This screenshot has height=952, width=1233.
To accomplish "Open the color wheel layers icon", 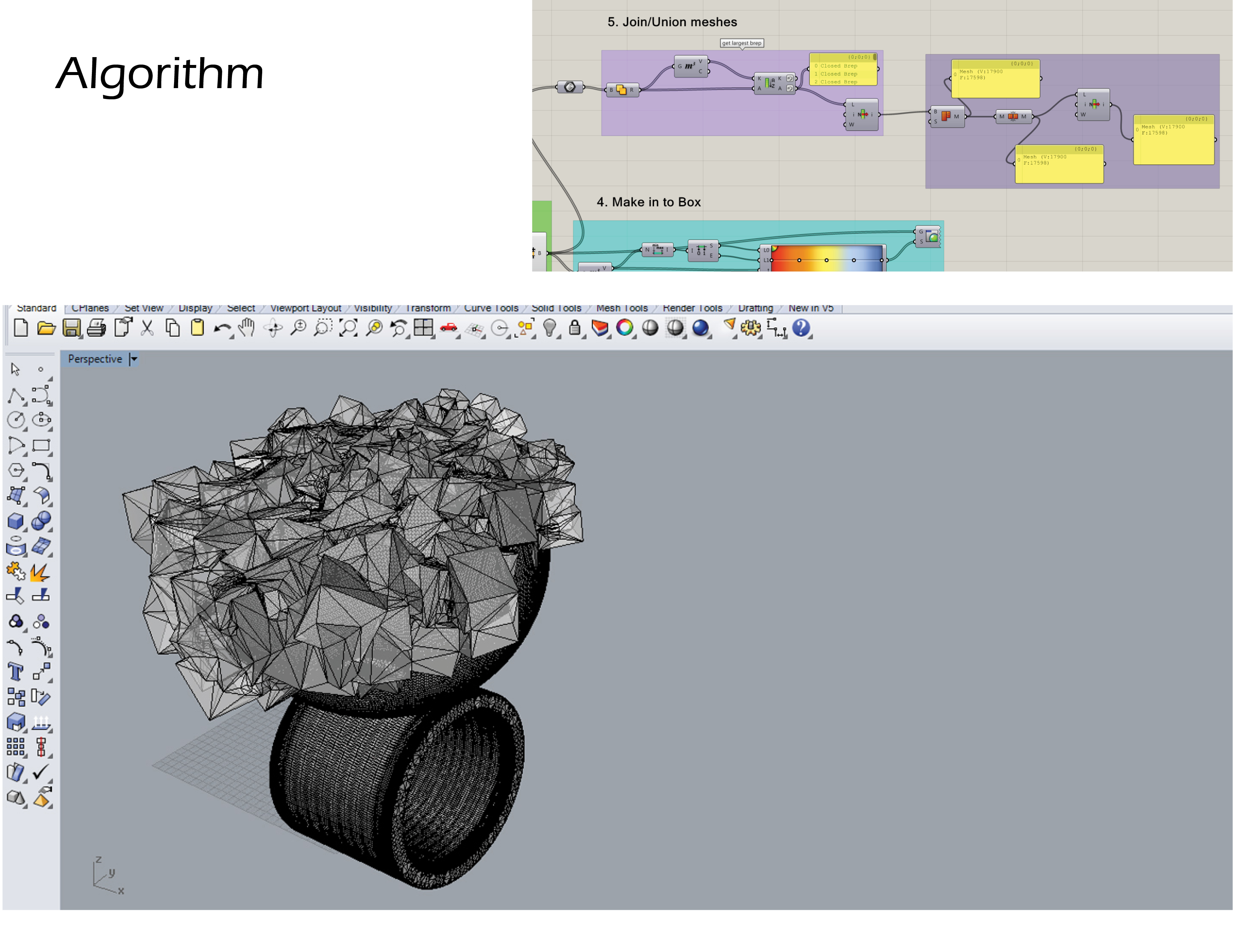I will [625, 327].
